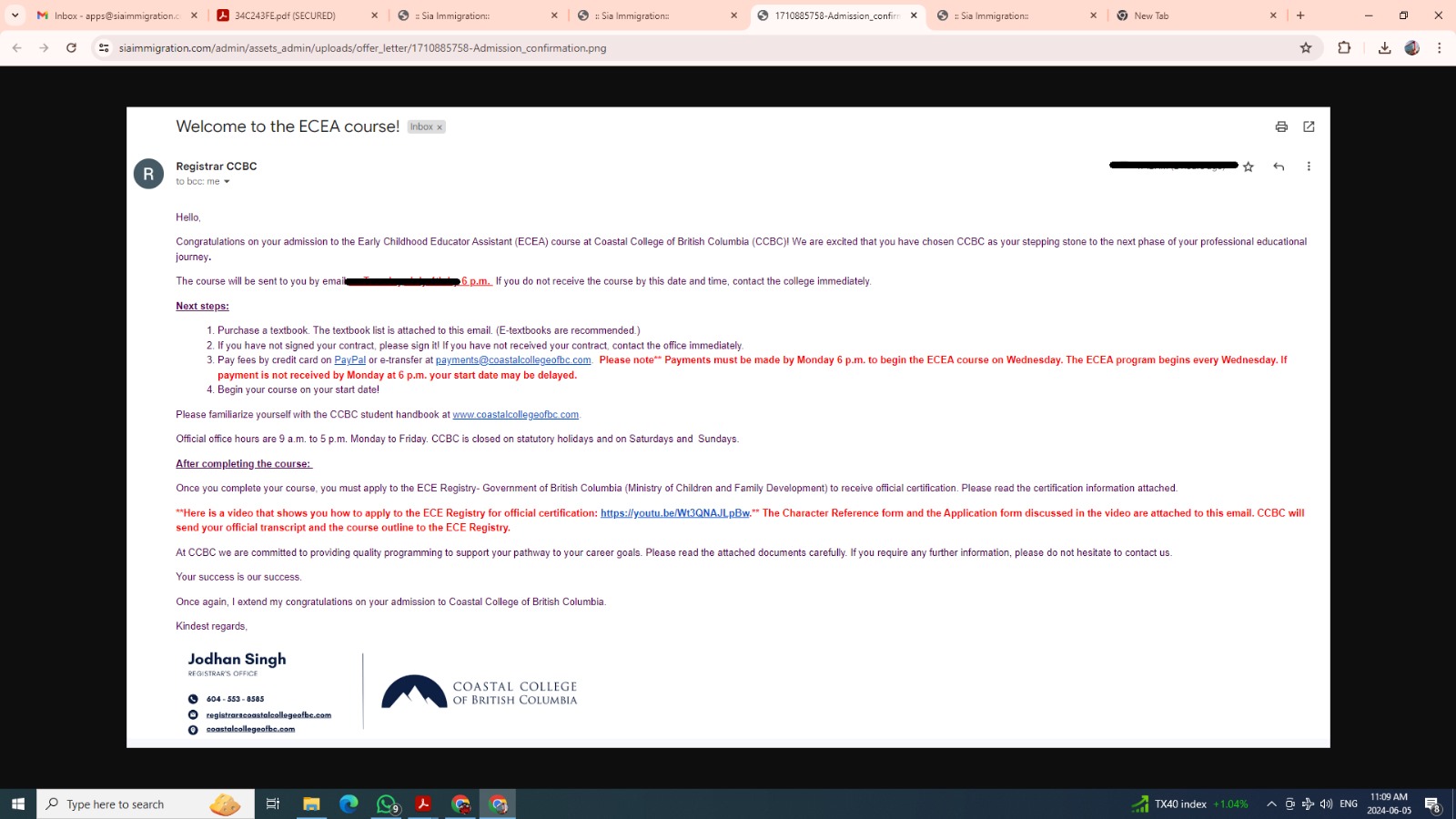Switch to the first Sia Immigration tab

(477, 15)
